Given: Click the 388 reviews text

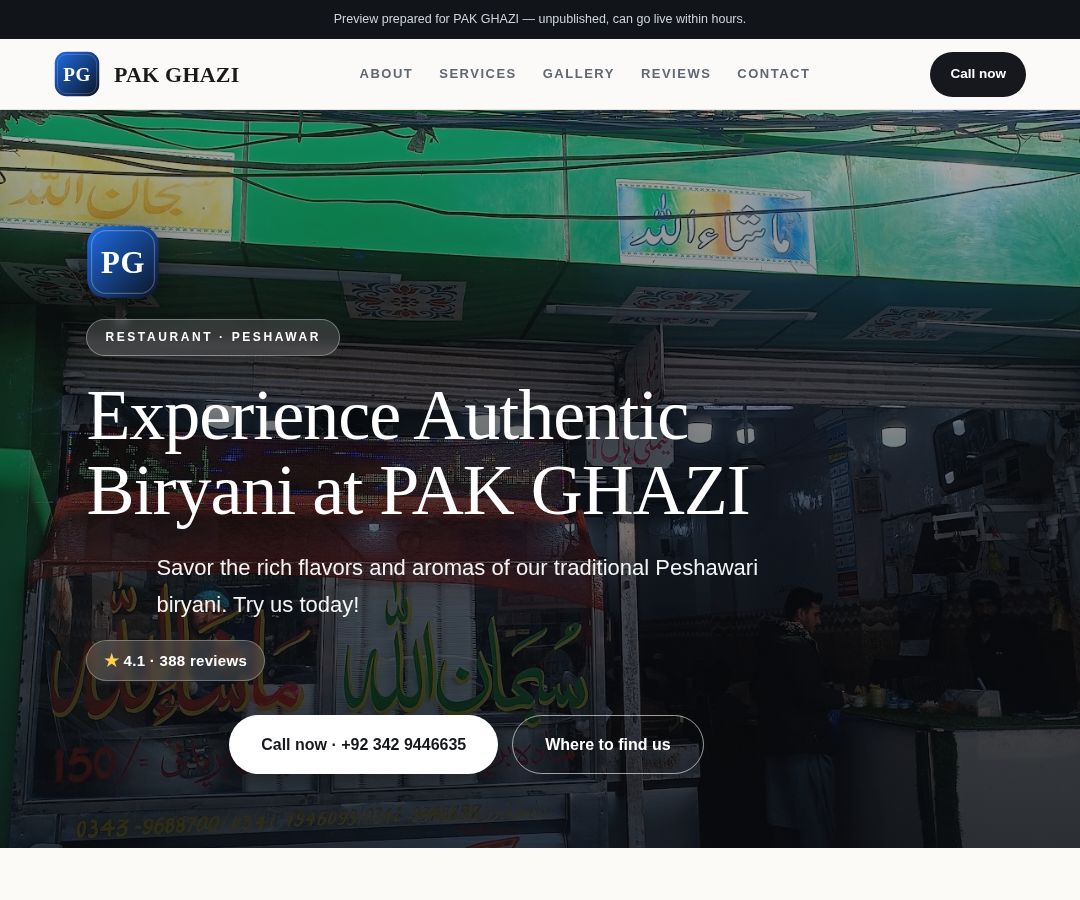Looking at the screenshot, I should click(x=202, y=661).
